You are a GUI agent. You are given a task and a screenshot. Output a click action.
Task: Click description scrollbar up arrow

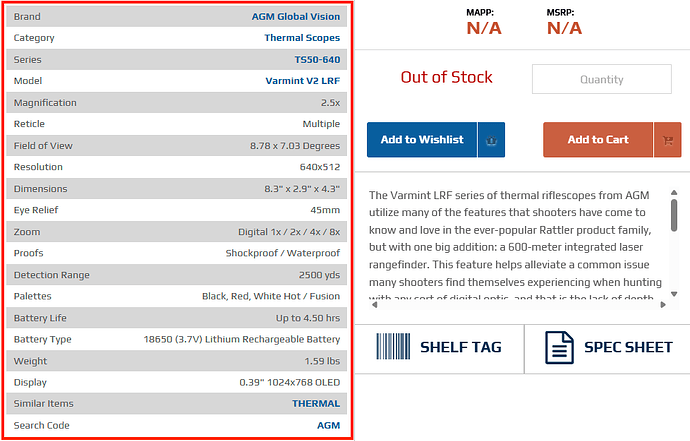674,193
